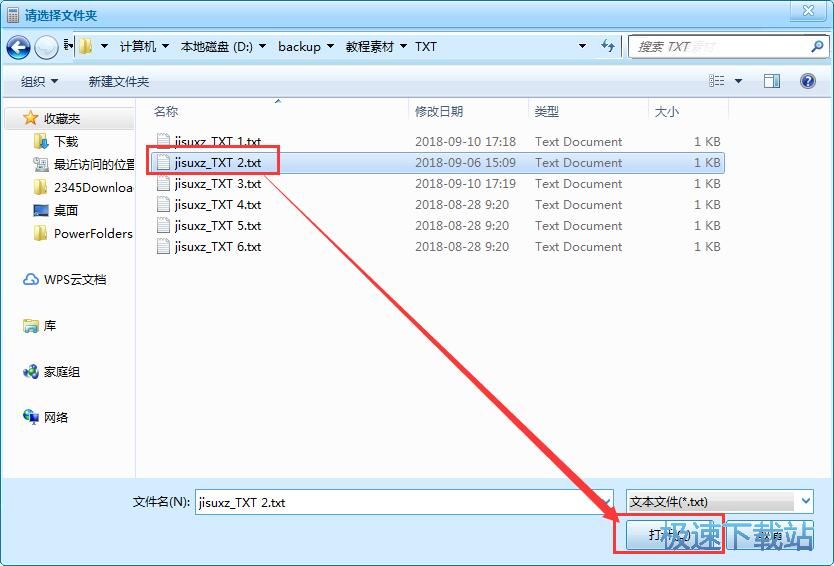834x566 pixels.
Task: Toggle the preview pane icon
Action: pos(772,81)
